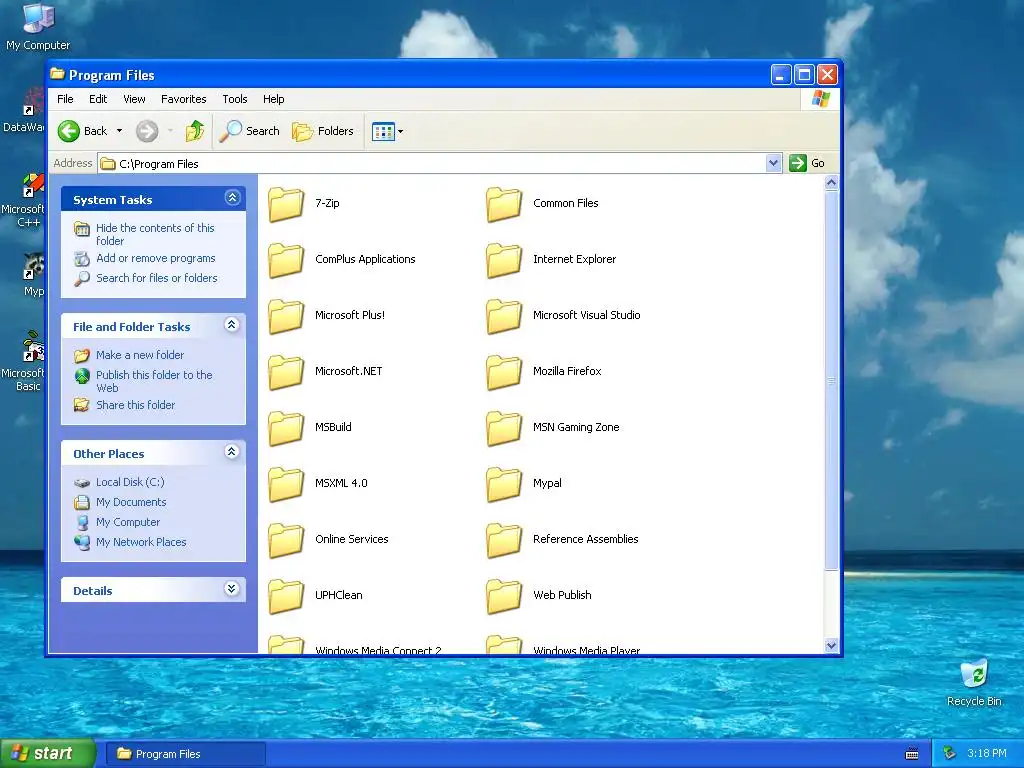
Task: Open the Search pane
Action: pos(249,131)
